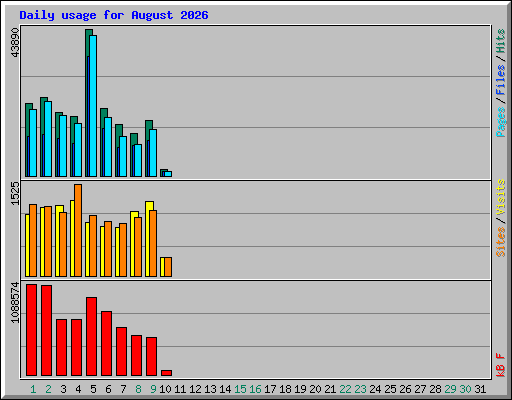Click day label 5 on the axis
The width and height of the screenshot is (512, 400).
click(93, 389)
